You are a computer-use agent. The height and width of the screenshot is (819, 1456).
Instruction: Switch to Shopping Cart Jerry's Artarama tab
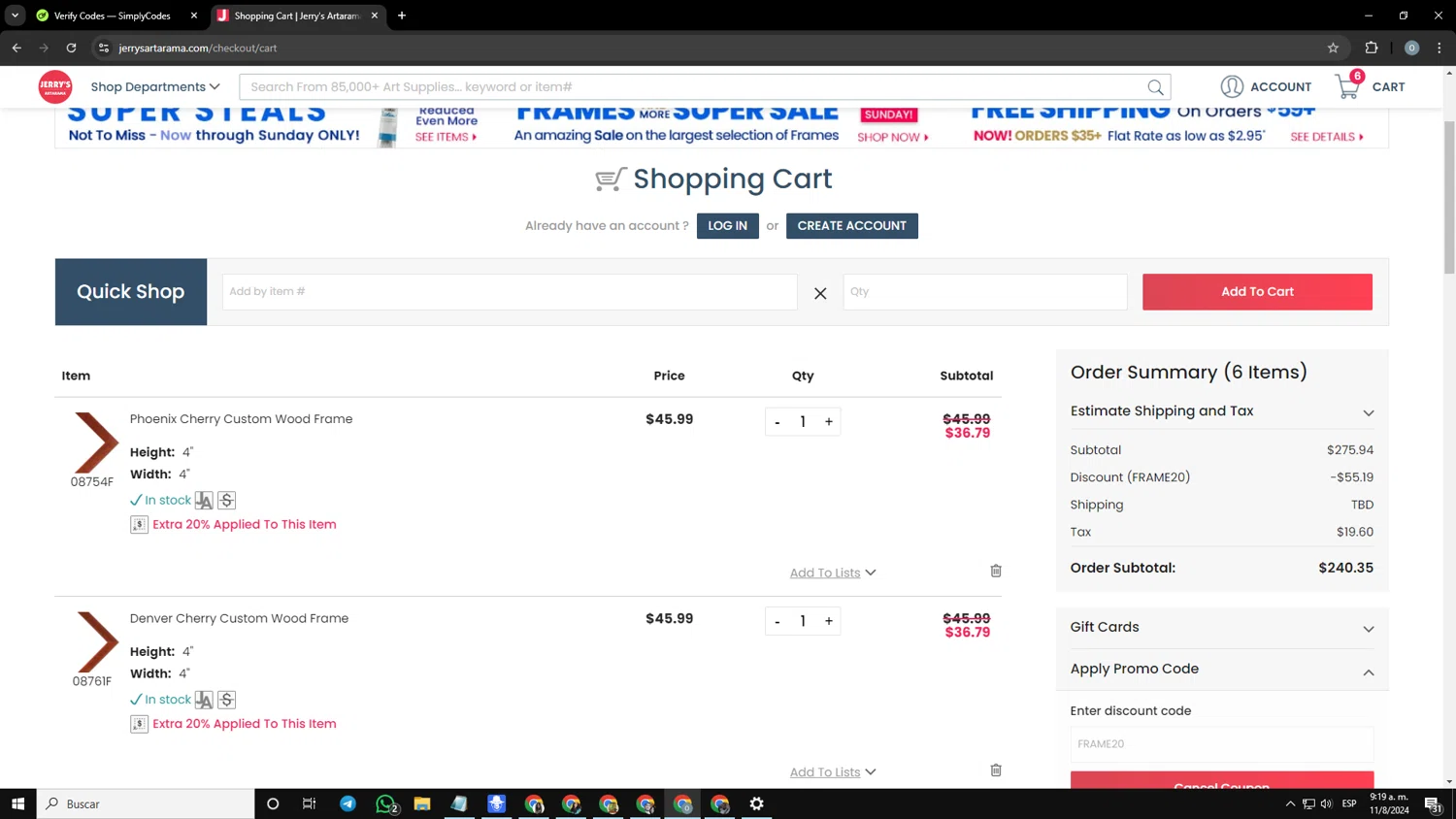coord(296,16)
